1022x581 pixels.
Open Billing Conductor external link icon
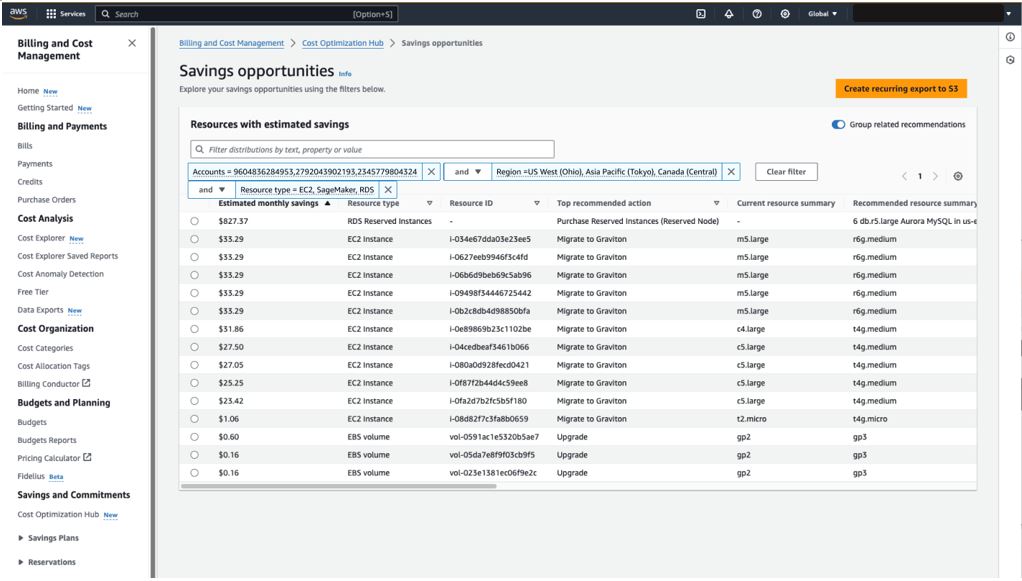[x=86, y=383]
